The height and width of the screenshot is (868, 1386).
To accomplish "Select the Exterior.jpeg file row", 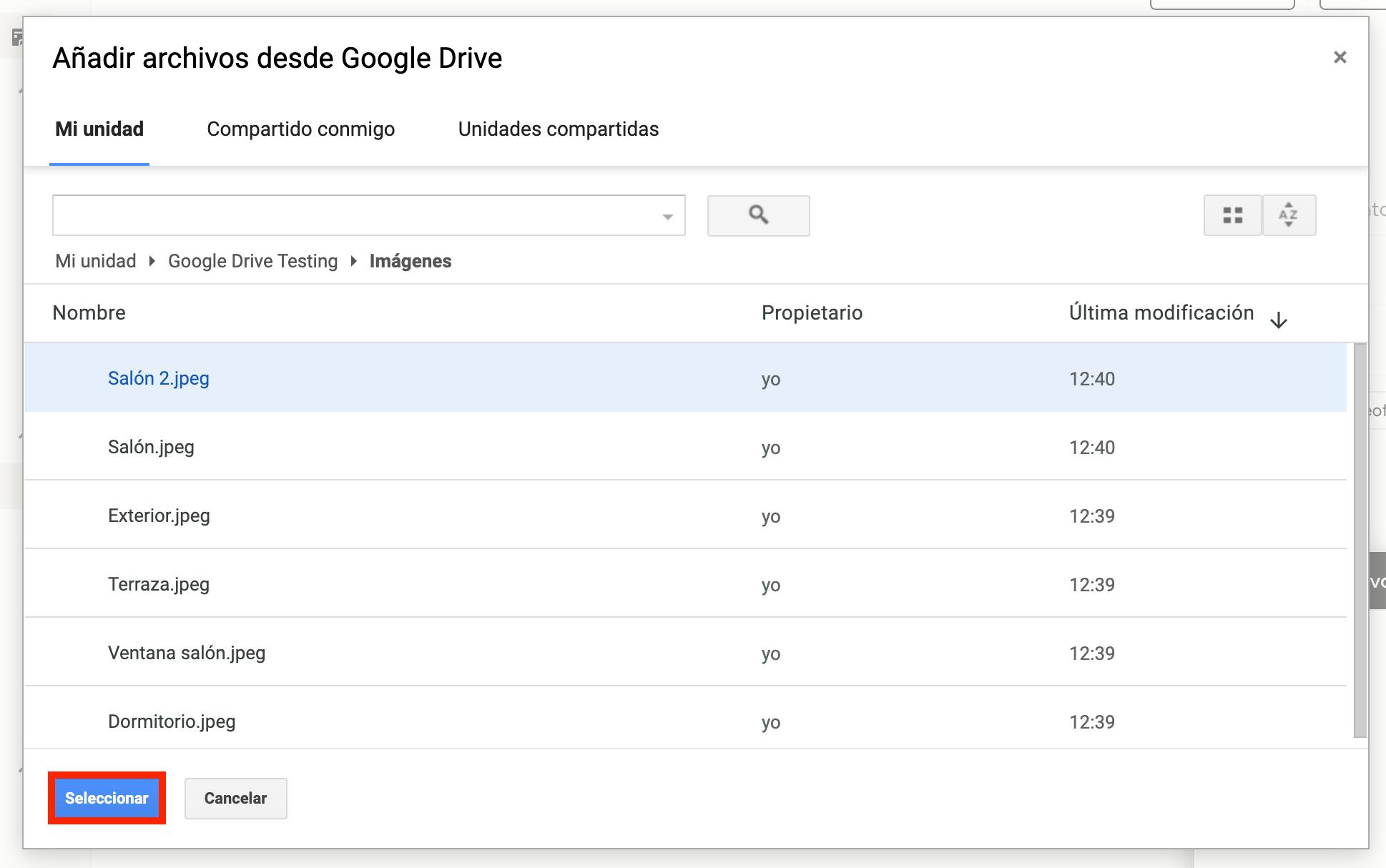I will click(x=159, y=516).
